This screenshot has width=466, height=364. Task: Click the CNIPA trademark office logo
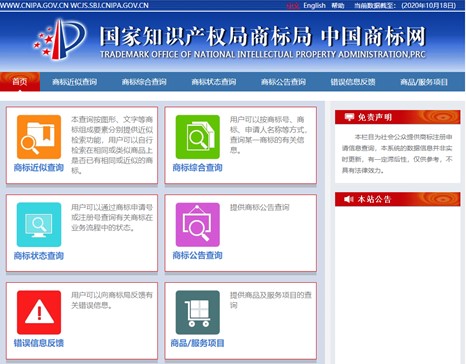(x=60, y=39)
